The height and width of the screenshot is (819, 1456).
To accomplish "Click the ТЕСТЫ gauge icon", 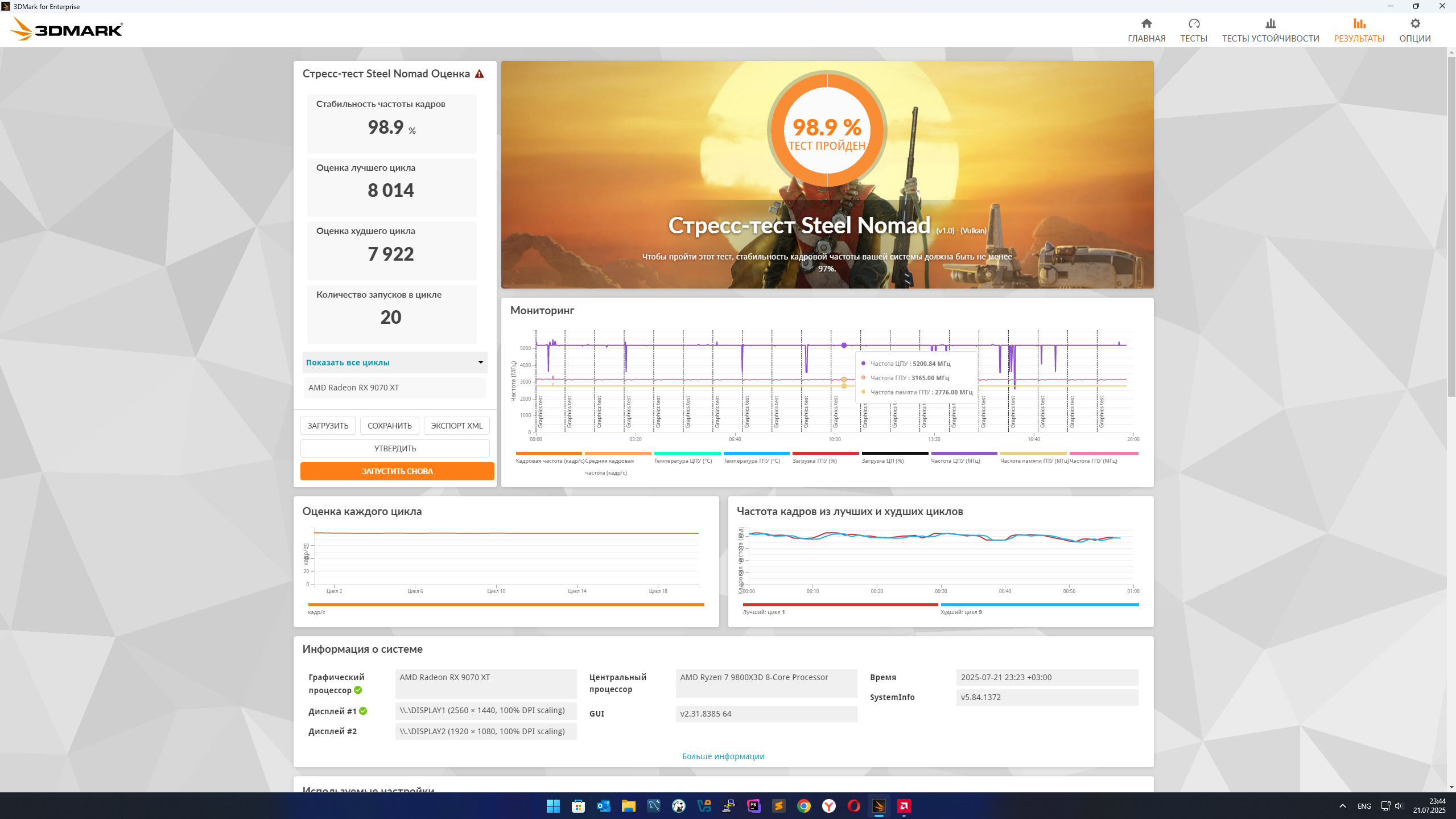I will tap(1193, 24).
